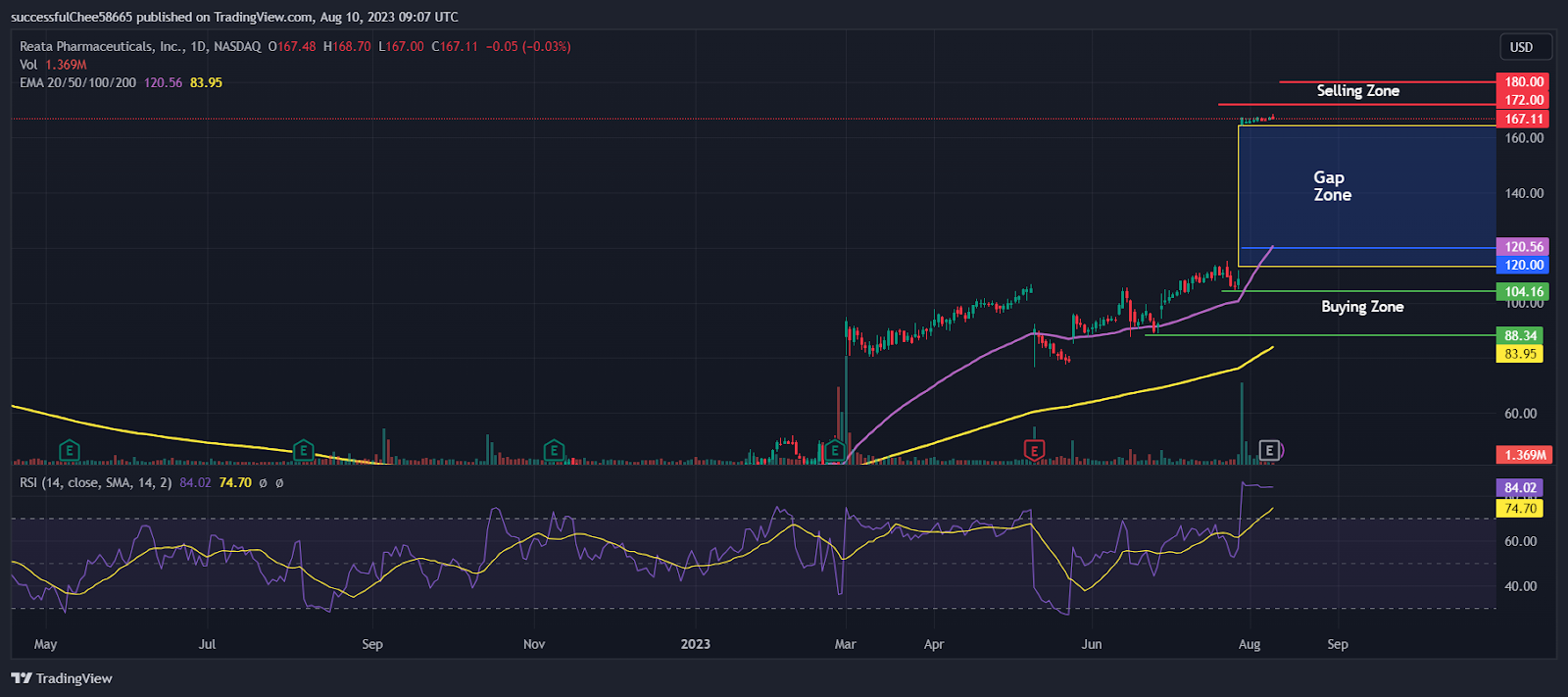Viewport: 1568px width, 697px height.
Task: Click the Buying Zone label
Action: (x=1362, y=307)
